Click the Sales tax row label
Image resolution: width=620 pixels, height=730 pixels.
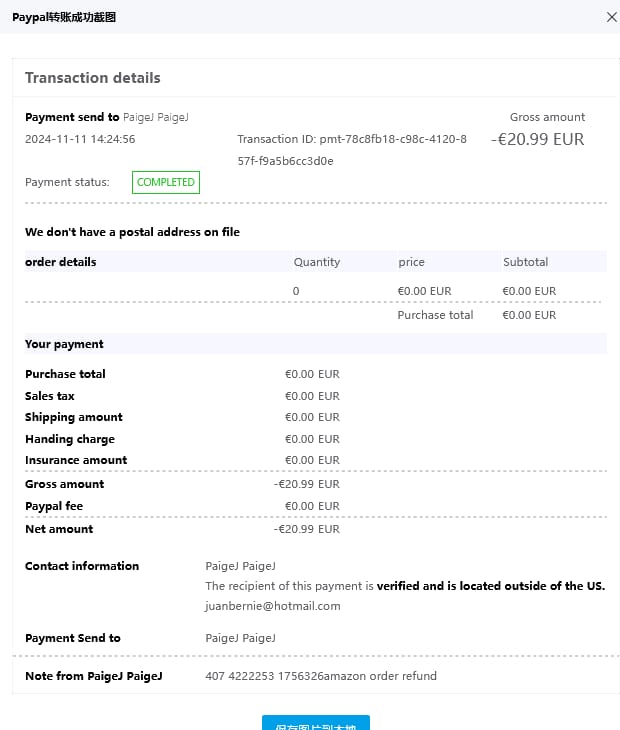coord(50,396)
